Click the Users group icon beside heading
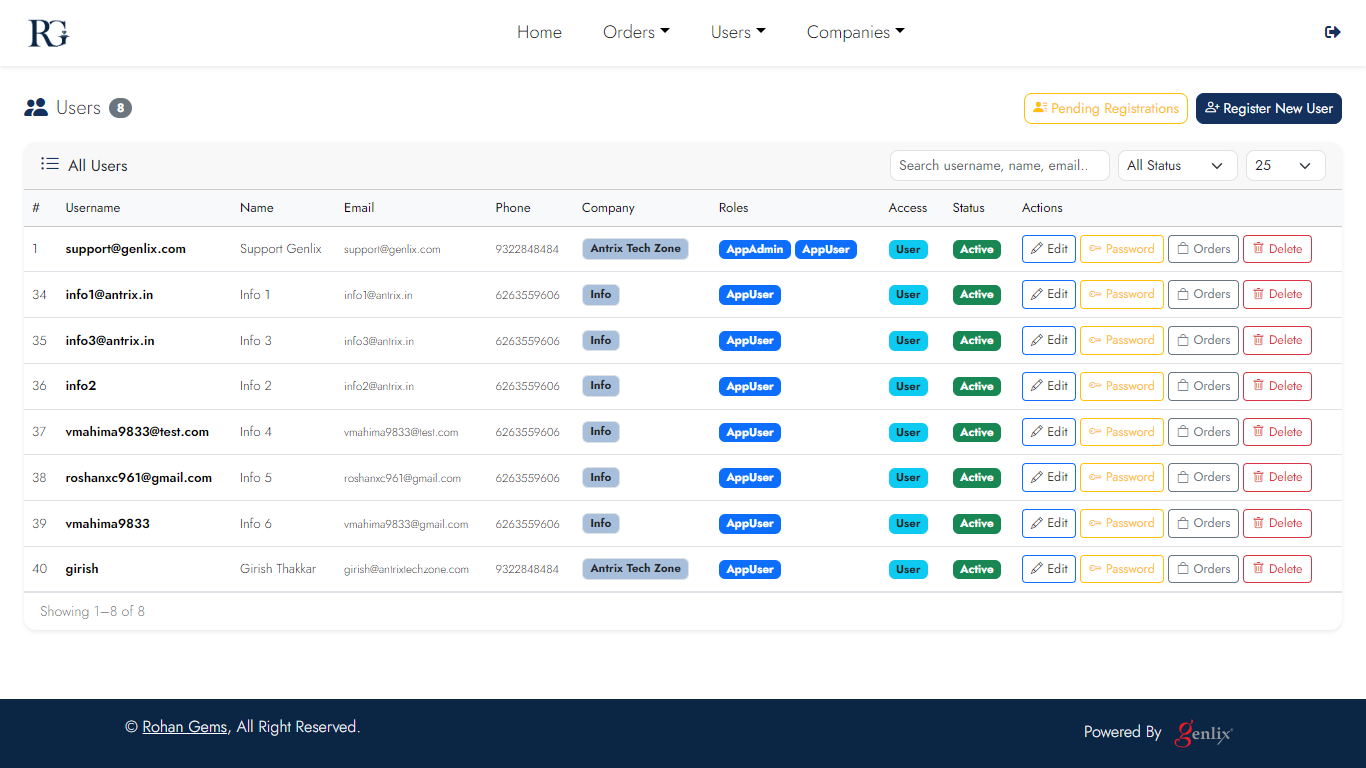1366x768 pixels. [36, 108]
